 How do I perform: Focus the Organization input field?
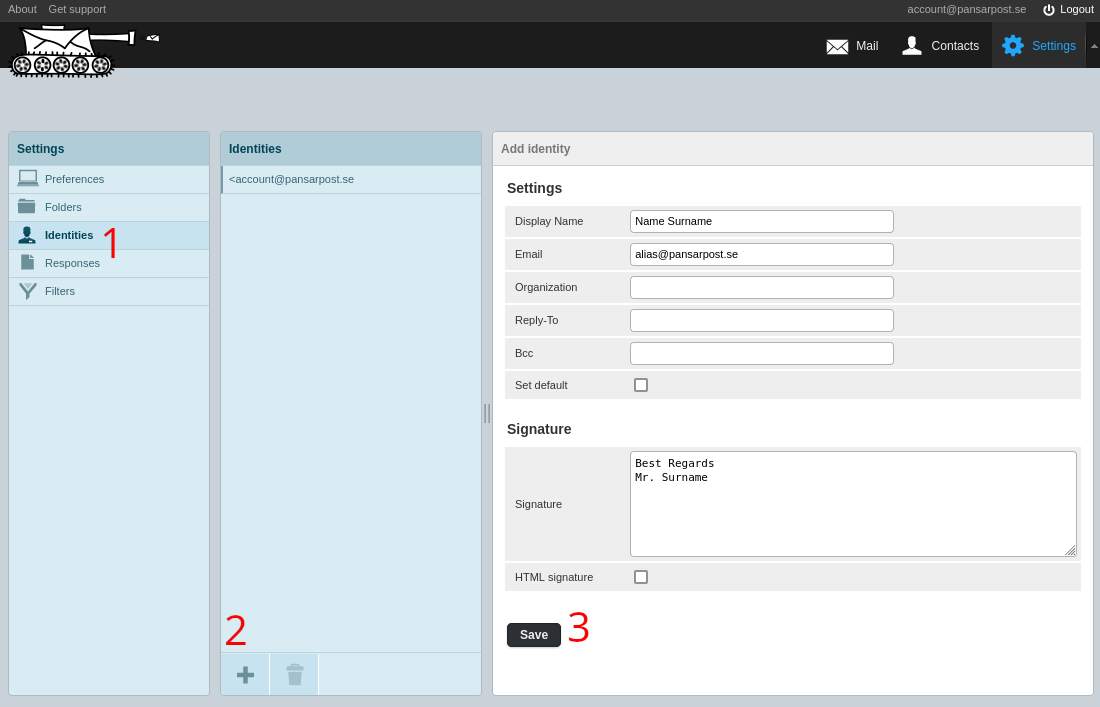pos(761,288)
